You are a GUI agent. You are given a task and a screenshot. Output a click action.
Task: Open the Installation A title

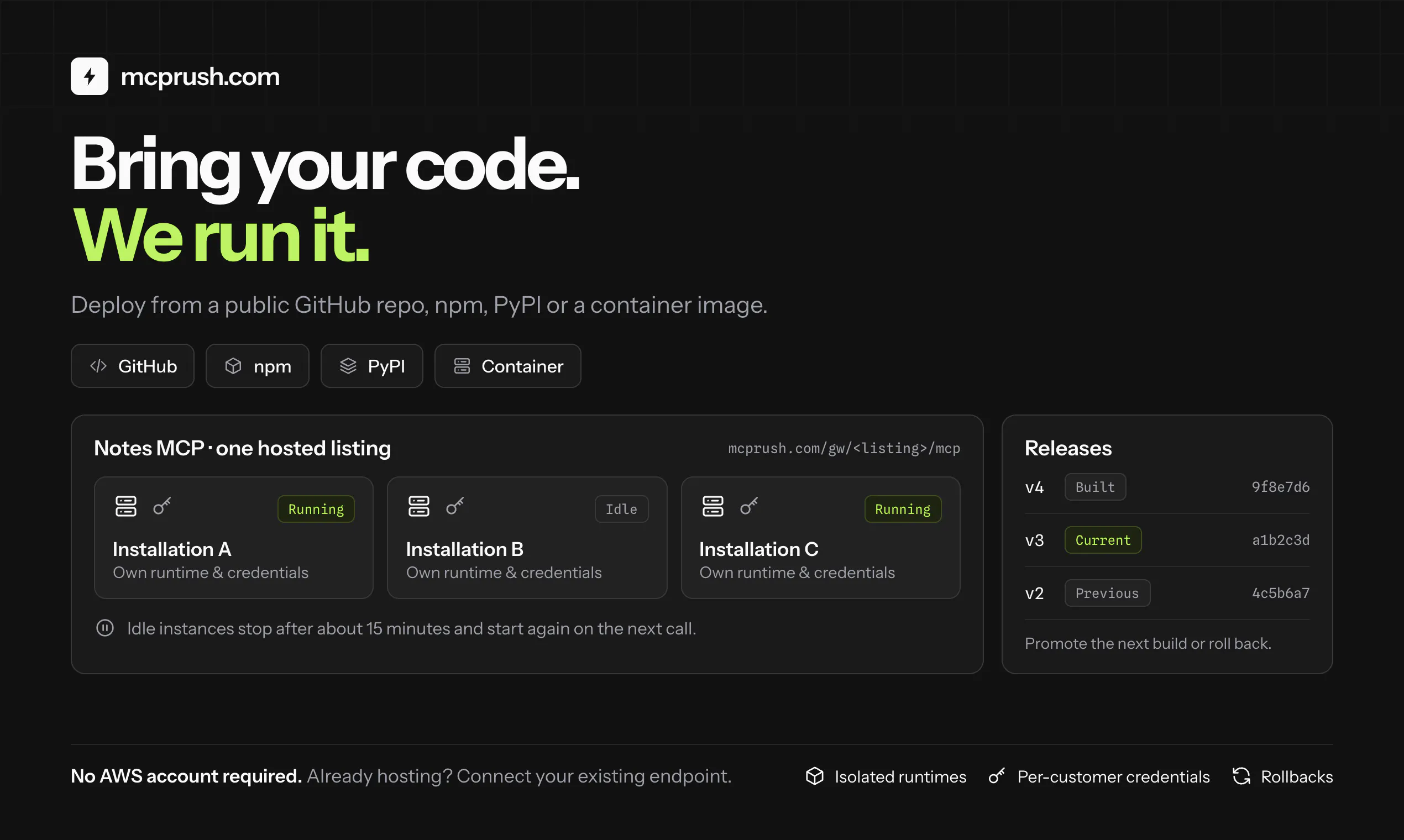coord(172,549)
